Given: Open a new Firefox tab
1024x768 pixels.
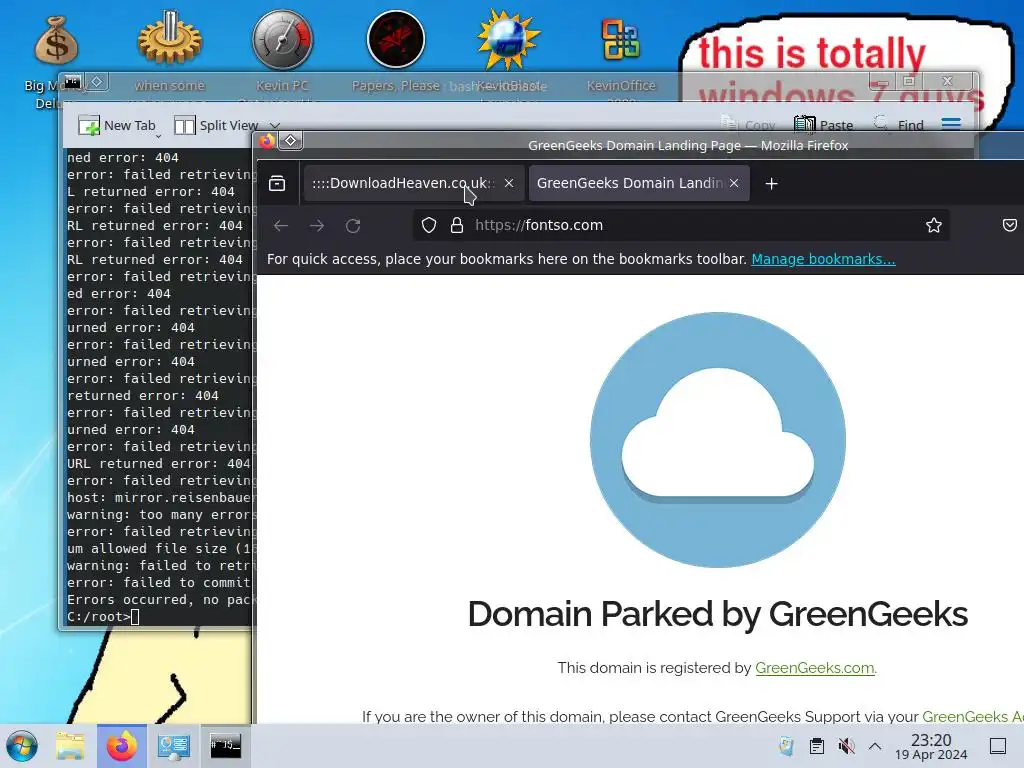Looking at the screenshot, I should click(x=771, y=184).
